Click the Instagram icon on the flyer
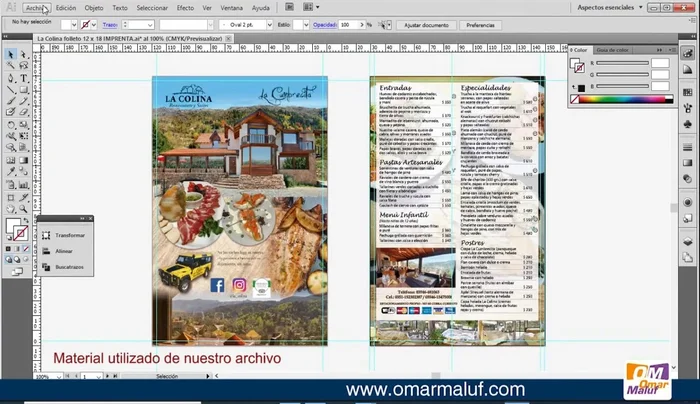 pos(240,285)
